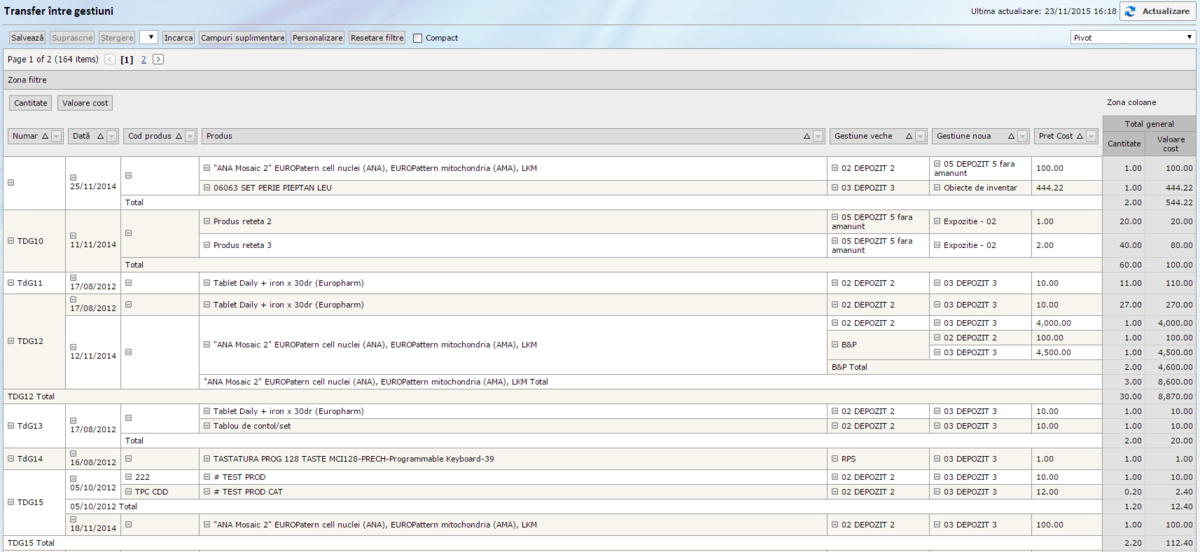Go to next page arrow in pager
This screenshot has height=552, width=1200.
click(158, 60)
